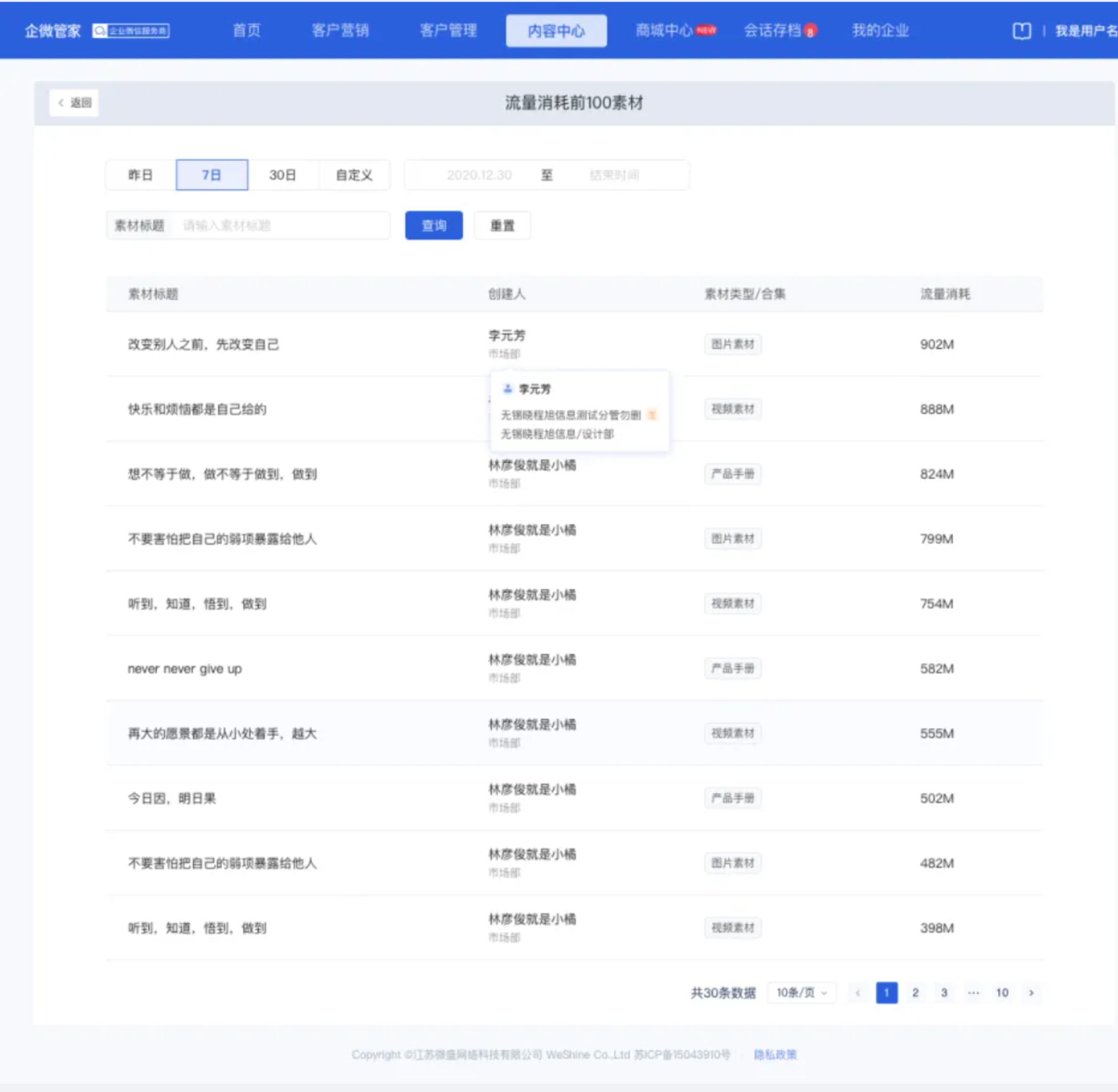Open the help book icon
The height and width of the screenshot is (1092, 1118).
(x=1022, y=31)
